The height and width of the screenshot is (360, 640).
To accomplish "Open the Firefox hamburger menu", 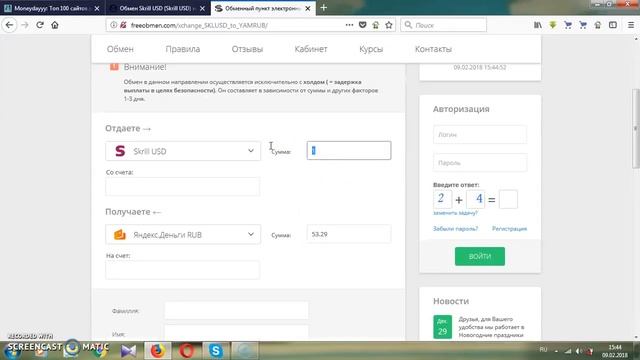I will point(631,25).
